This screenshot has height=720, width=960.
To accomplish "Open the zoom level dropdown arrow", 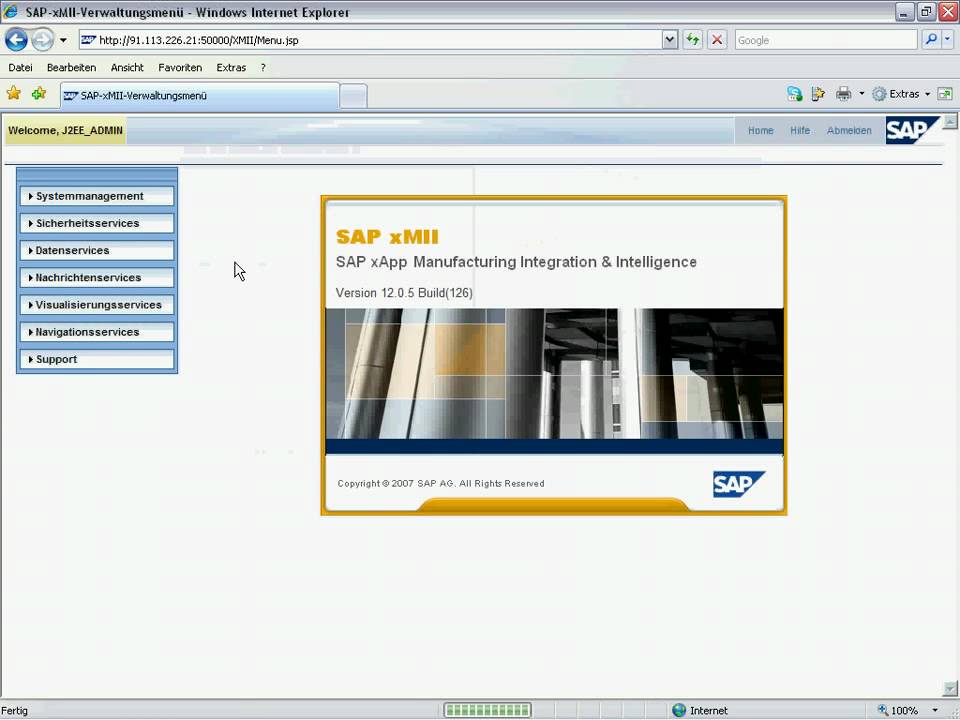I will pos(935,710).
